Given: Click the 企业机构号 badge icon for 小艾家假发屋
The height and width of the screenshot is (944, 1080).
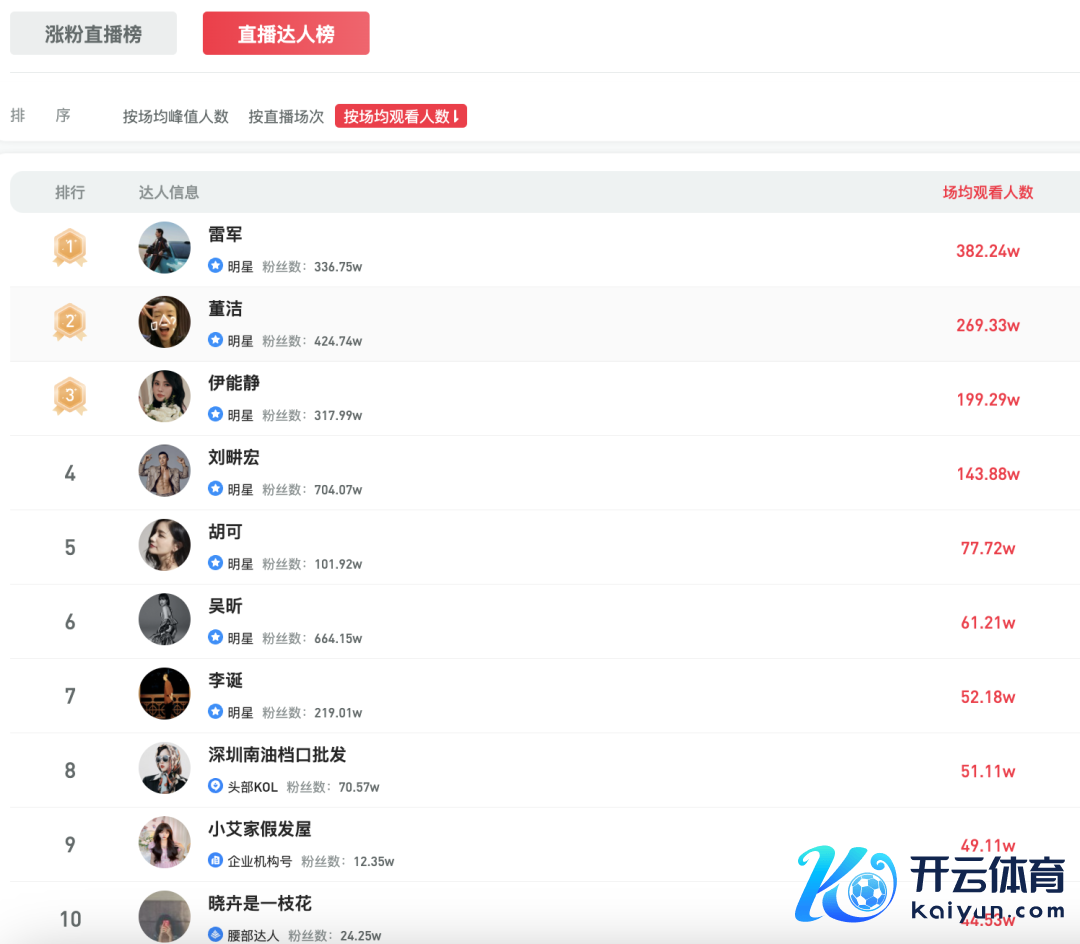Looking at the screenshot, I should pyautogui.click(x=215, y=861).
